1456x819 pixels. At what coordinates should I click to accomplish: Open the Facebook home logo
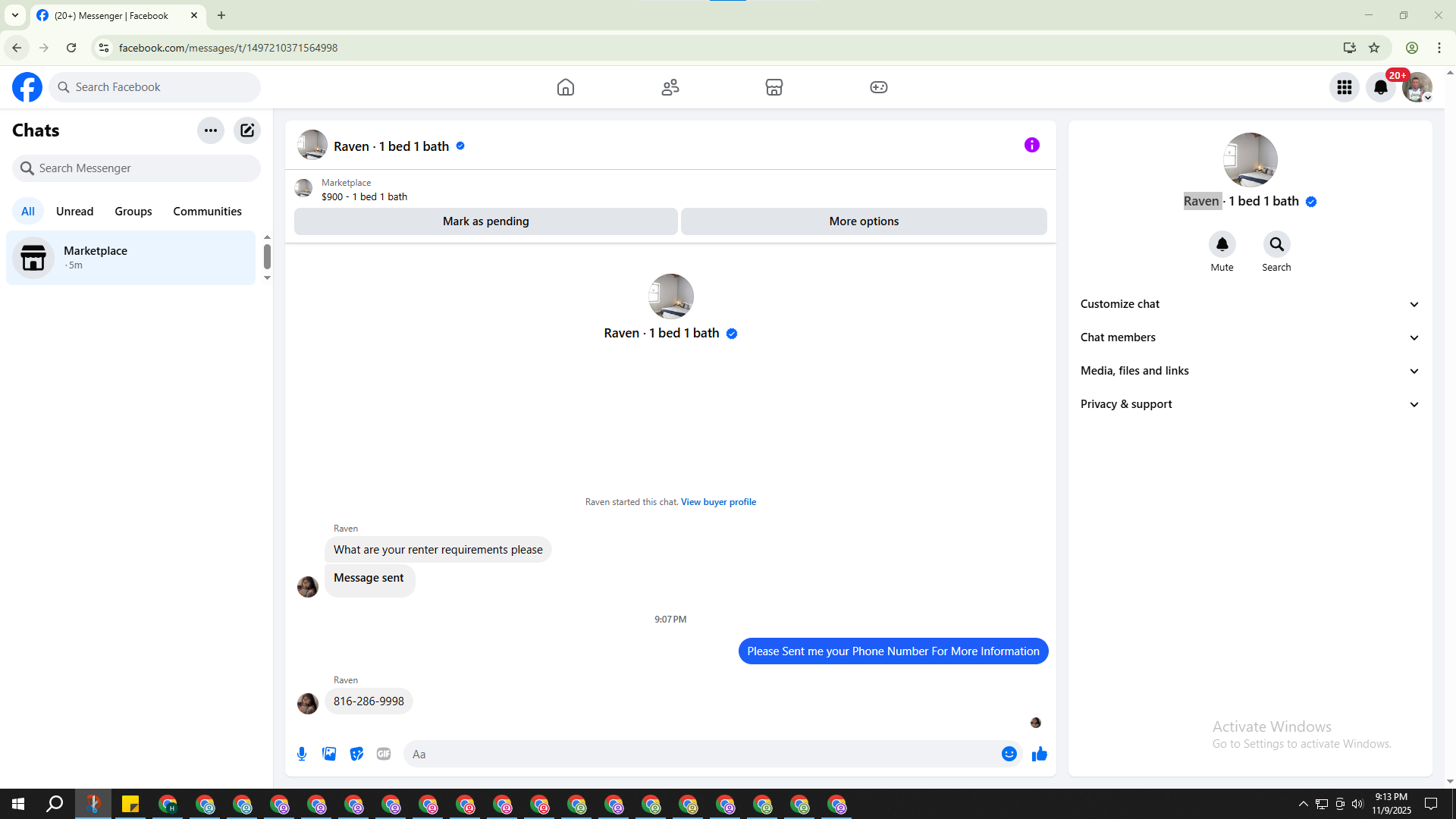(27, 87)
